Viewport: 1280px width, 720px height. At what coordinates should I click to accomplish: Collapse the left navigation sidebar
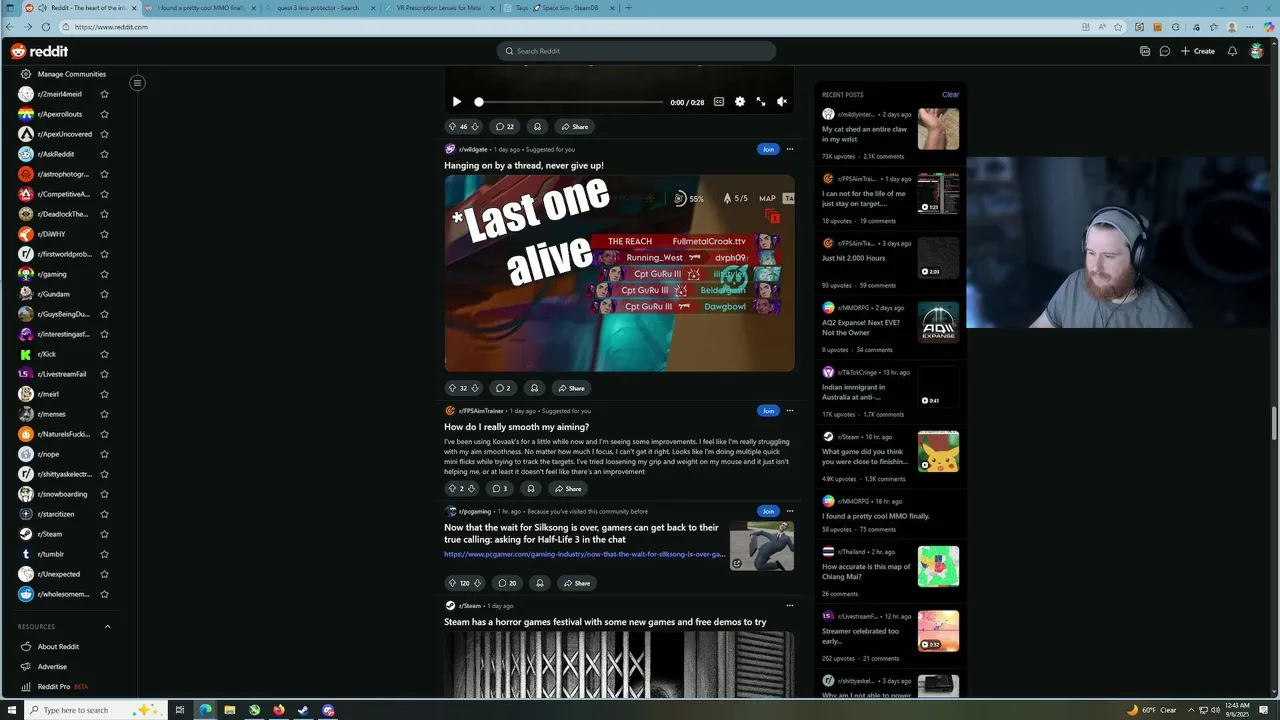click(x=138, y=82)
